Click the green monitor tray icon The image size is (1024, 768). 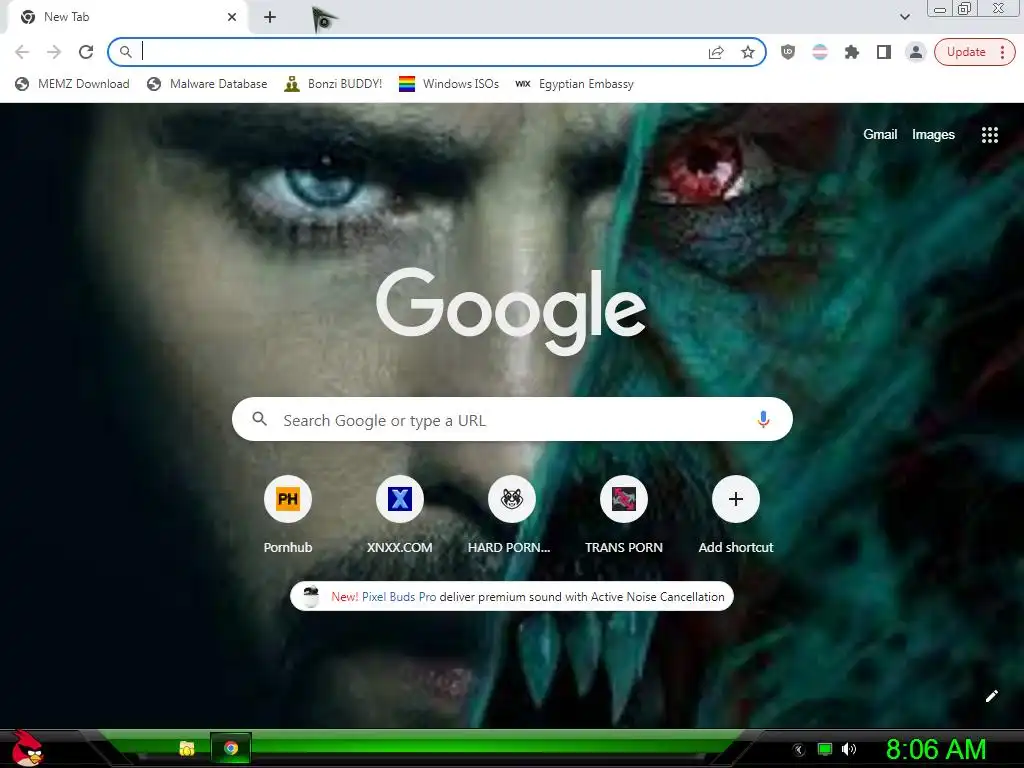click(x=825, y=750)
